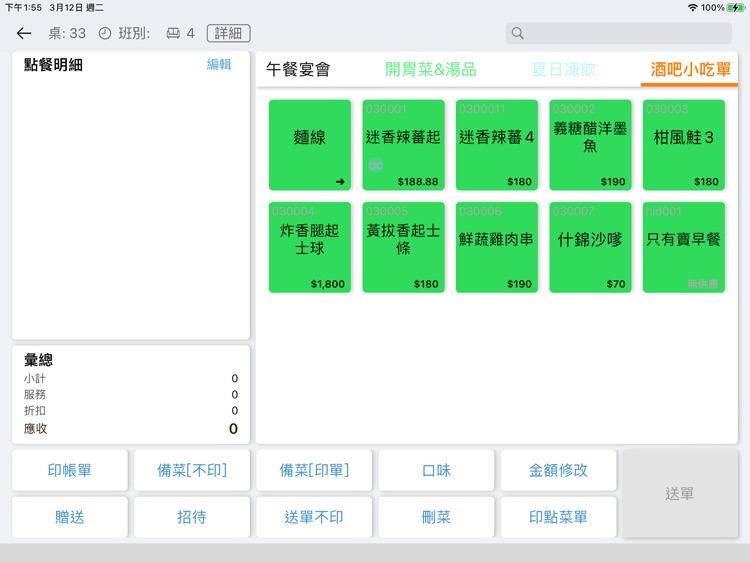Screen dimensions: 750x562
Task: Click the 印帳單 button
Action: click(70, 470)
